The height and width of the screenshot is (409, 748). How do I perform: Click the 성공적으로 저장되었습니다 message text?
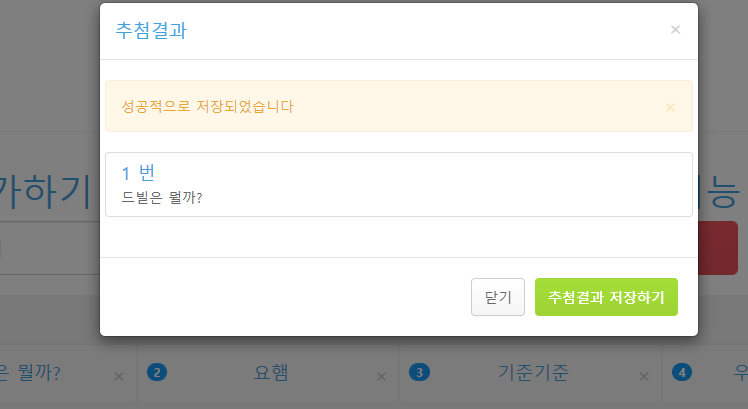coord(208,106)
